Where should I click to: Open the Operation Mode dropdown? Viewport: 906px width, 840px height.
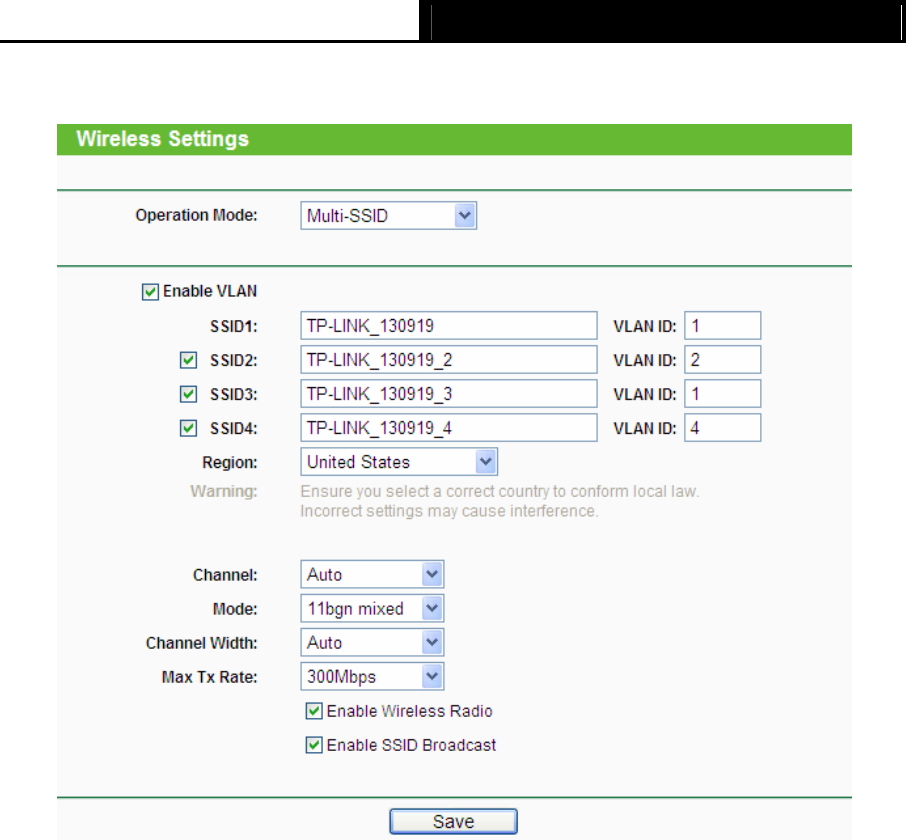point(388,215)
